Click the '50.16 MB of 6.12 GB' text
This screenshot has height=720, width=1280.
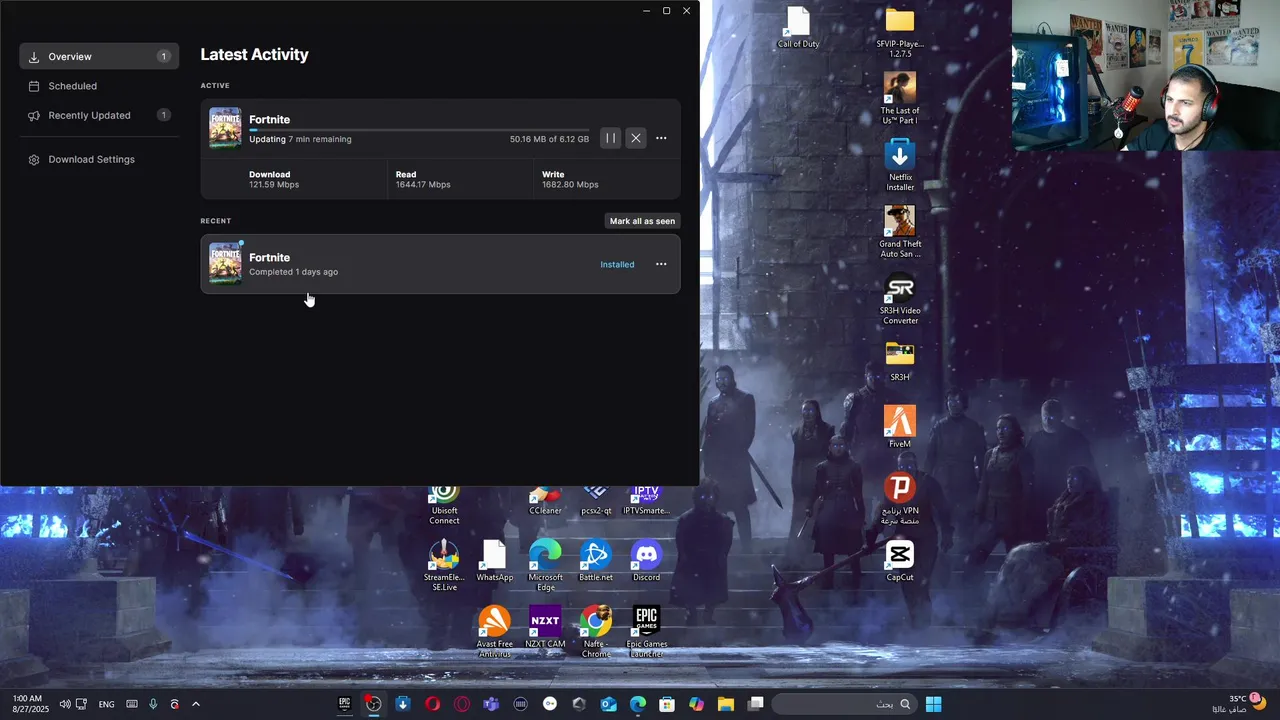click(x=549, y=139)
